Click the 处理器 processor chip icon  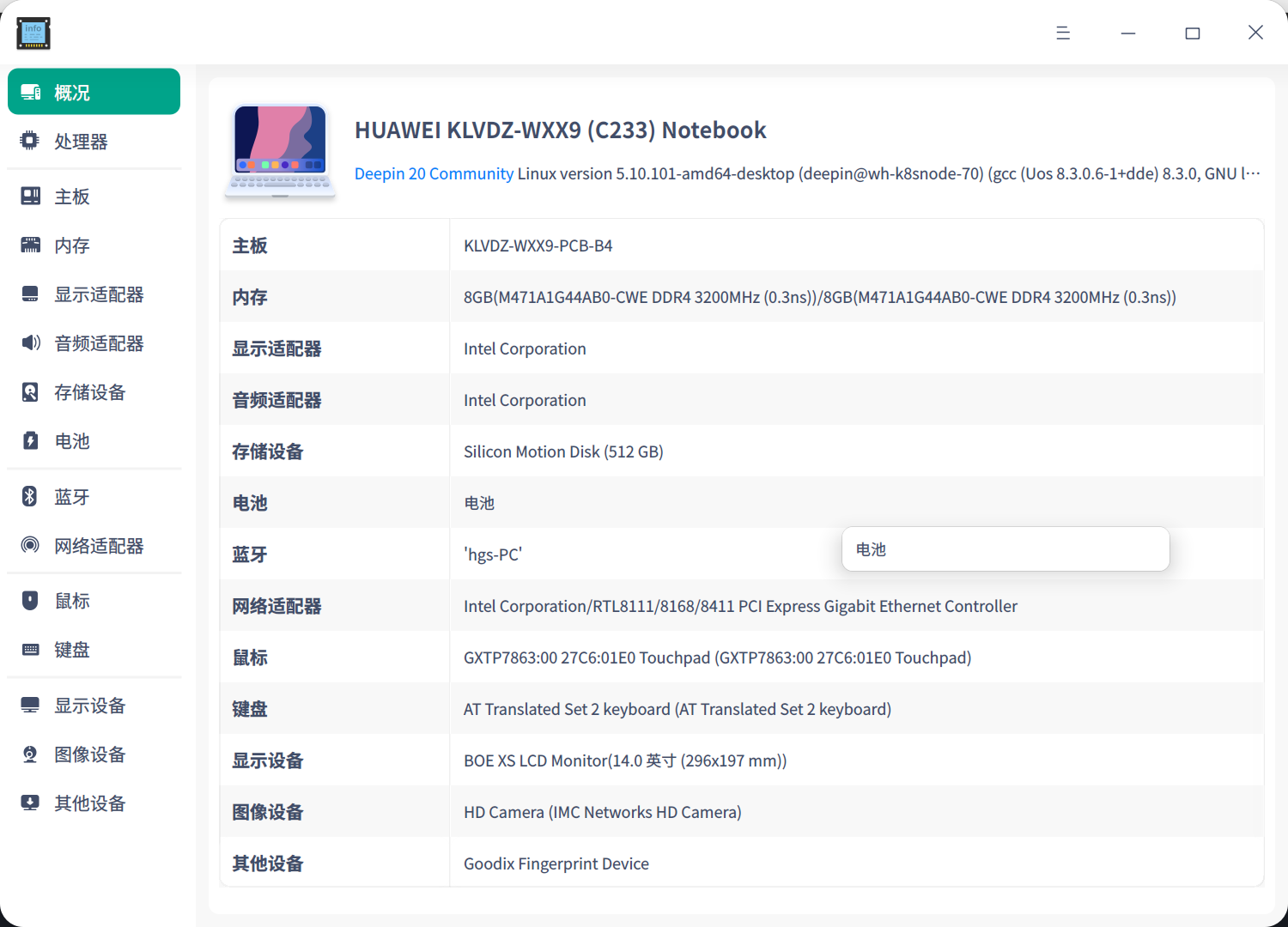(30, 141)
